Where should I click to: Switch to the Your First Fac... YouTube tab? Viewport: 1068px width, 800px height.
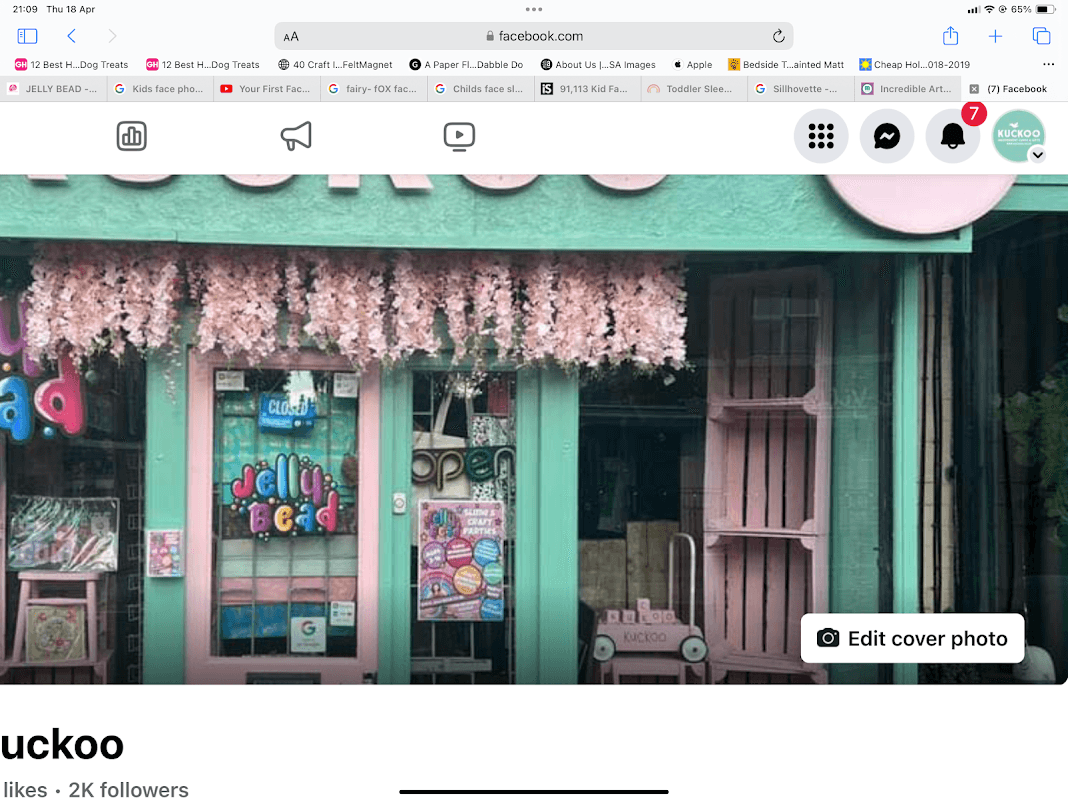coord(266,89)
